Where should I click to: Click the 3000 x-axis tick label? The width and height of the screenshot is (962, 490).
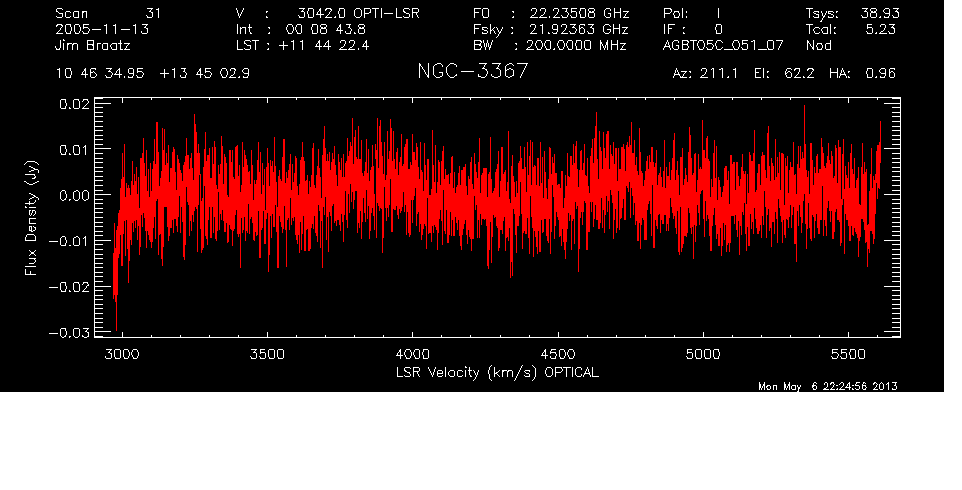(x=123, y=354)
